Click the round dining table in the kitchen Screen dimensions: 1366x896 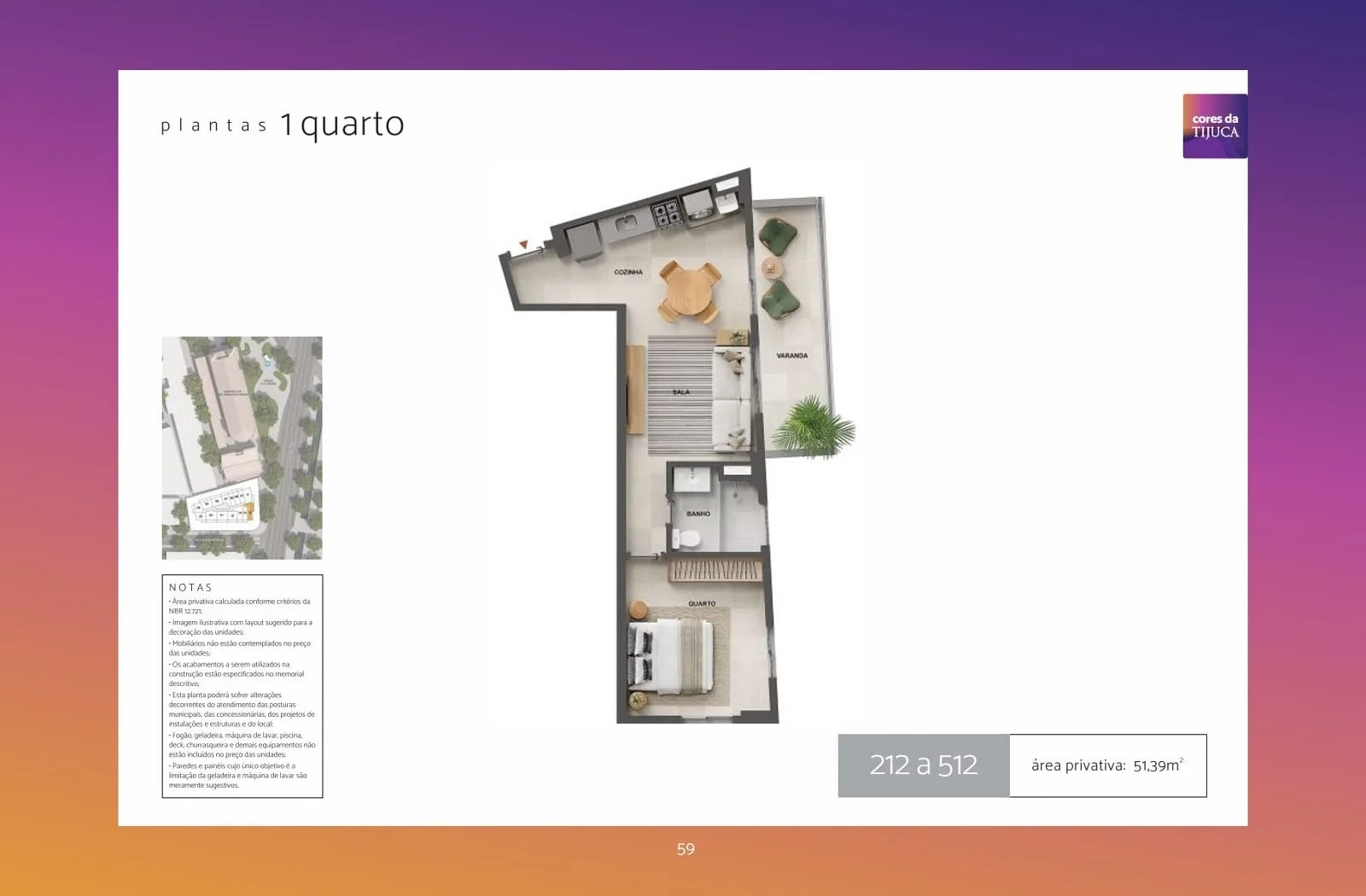click(x=691, y=292)
